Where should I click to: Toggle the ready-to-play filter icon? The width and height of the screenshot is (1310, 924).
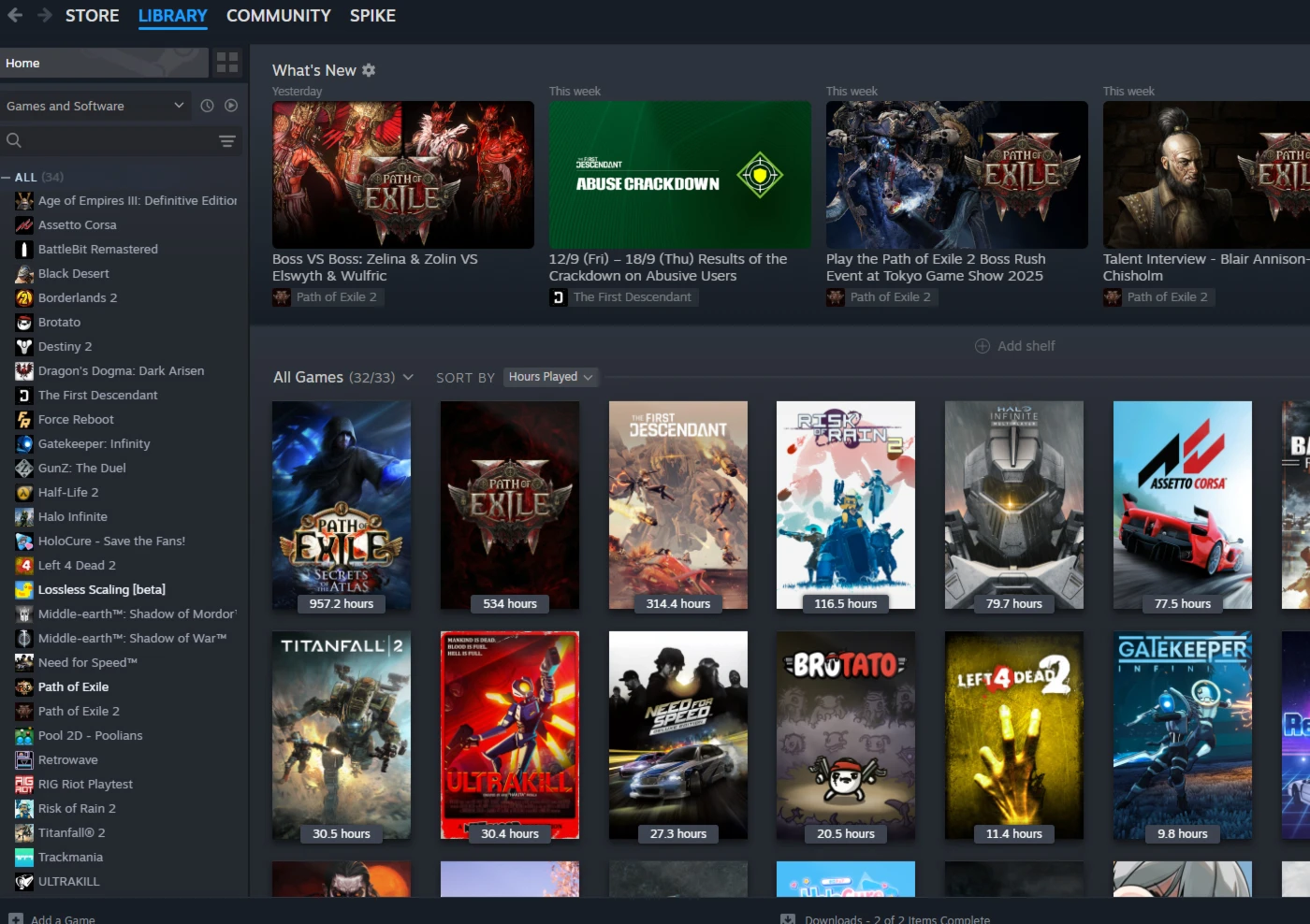click(231, 106)
